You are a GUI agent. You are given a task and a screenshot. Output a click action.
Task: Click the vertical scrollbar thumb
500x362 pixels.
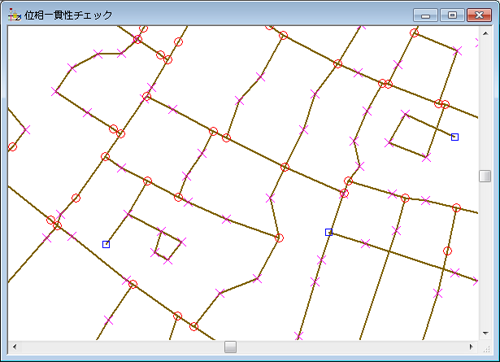(x=485, y=176)
